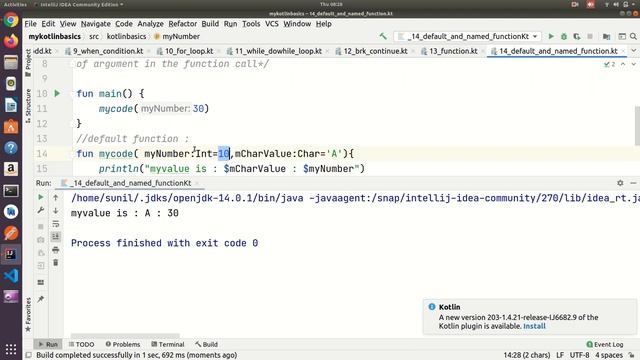The width and height of the screenshot is (640, 360).
Task: Change the UTF-8 file encoding in status bar
Action: (x=579, y=355)
